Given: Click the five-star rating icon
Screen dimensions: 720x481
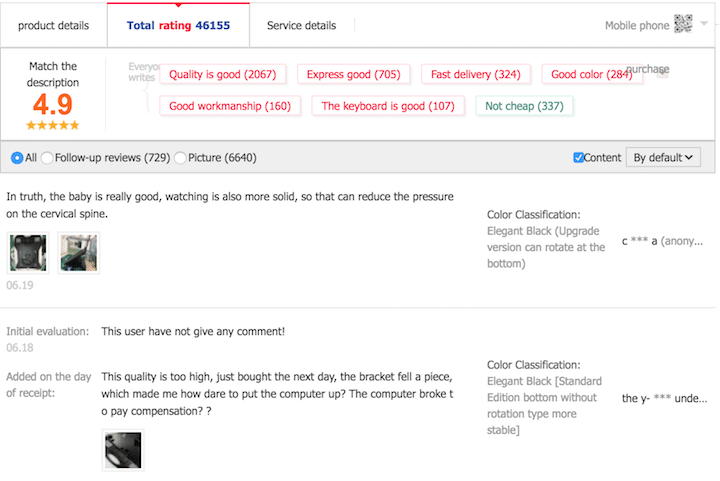Looking at the screenshot, I should pos(53,125).
